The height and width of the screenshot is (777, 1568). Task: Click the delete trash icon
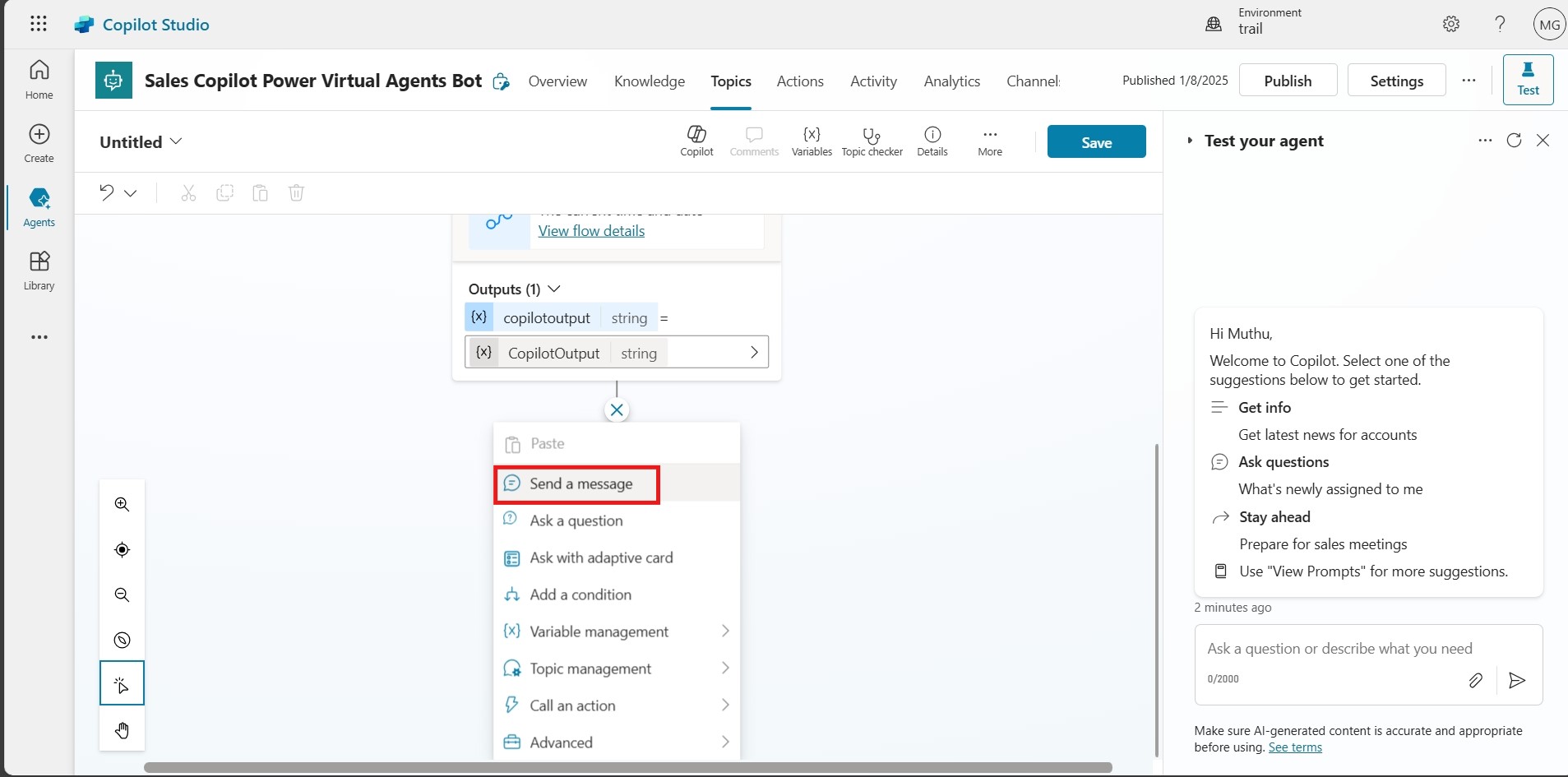coord(297,193)
